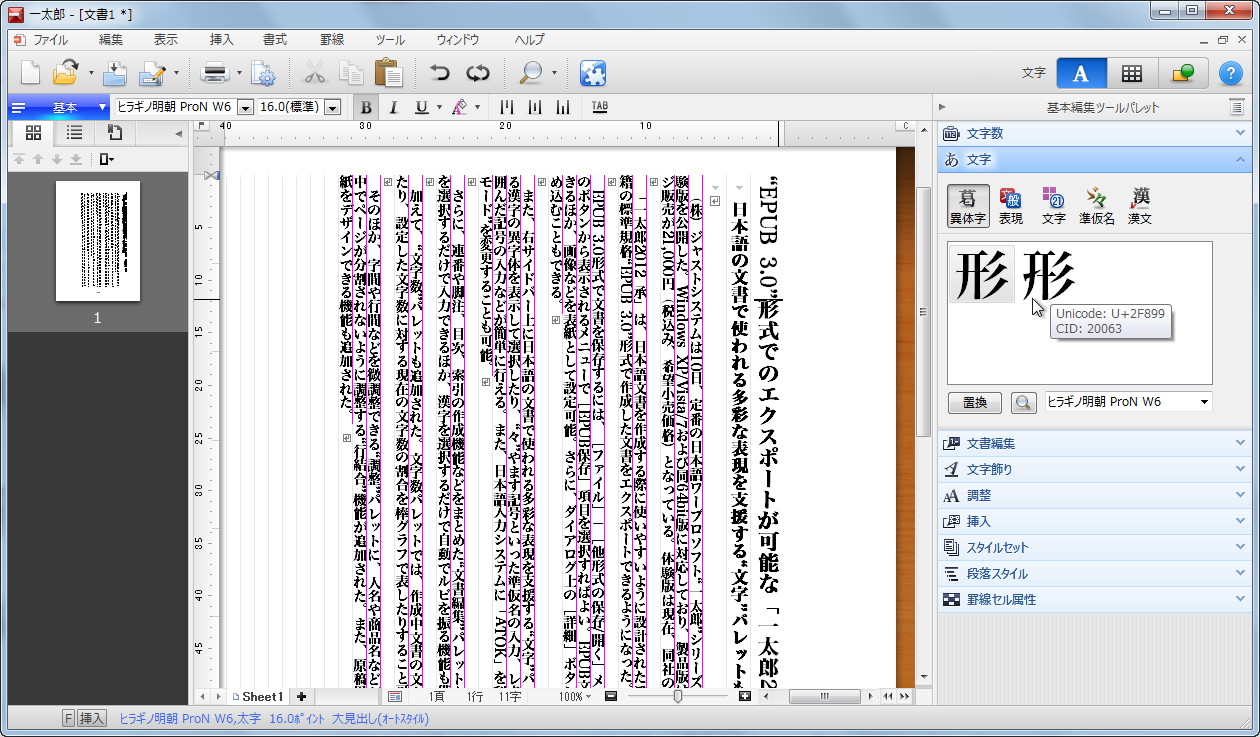
Task: Click the zoom slider handle
Action: [x=678, y=696]
